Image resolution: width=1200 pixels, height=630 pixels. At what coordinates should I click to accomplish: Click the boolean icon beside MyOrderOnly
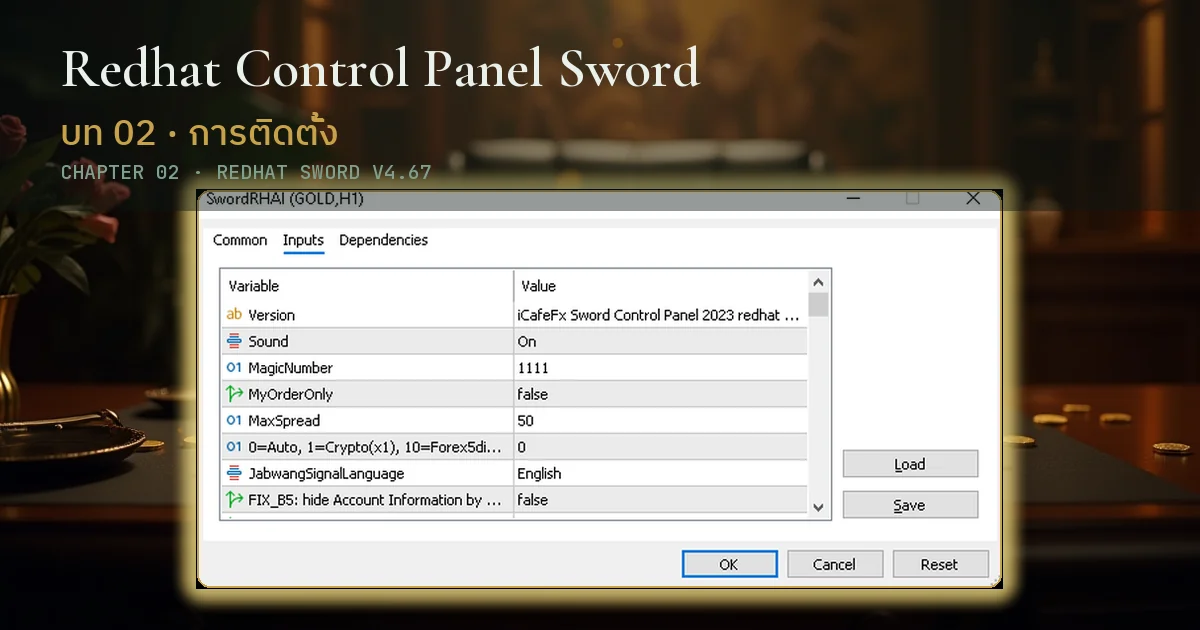[234, 394]
